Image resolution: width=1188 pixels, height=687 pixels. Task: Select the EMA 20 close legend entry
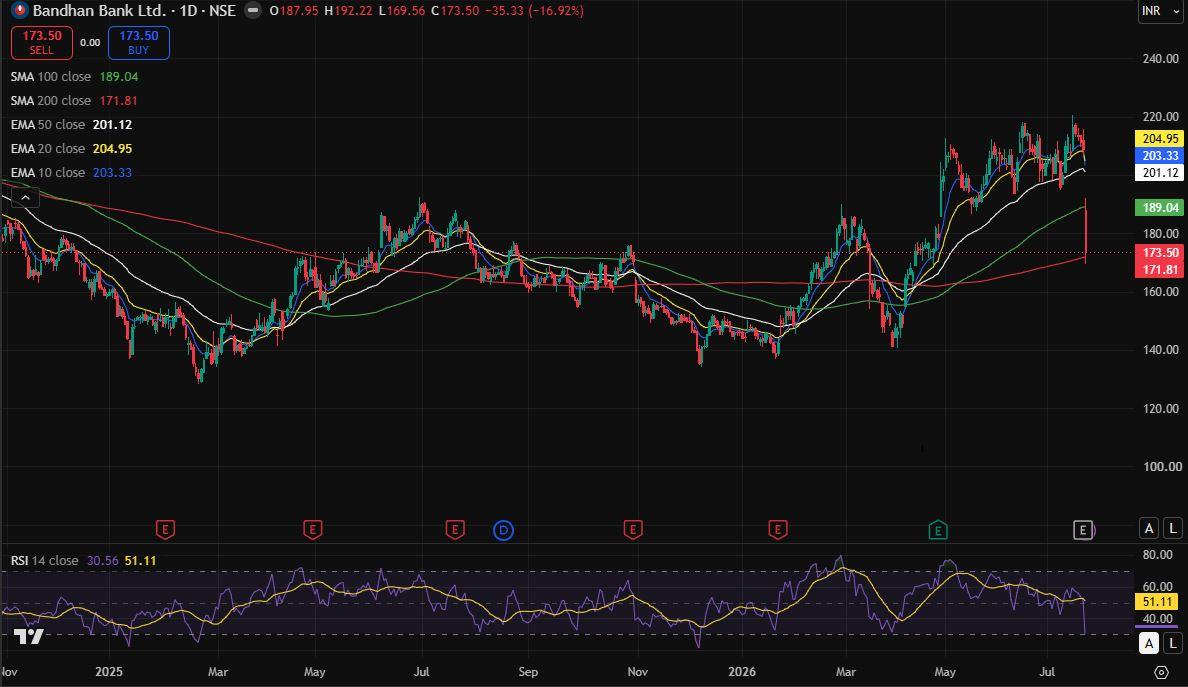[x=71, y=149]
